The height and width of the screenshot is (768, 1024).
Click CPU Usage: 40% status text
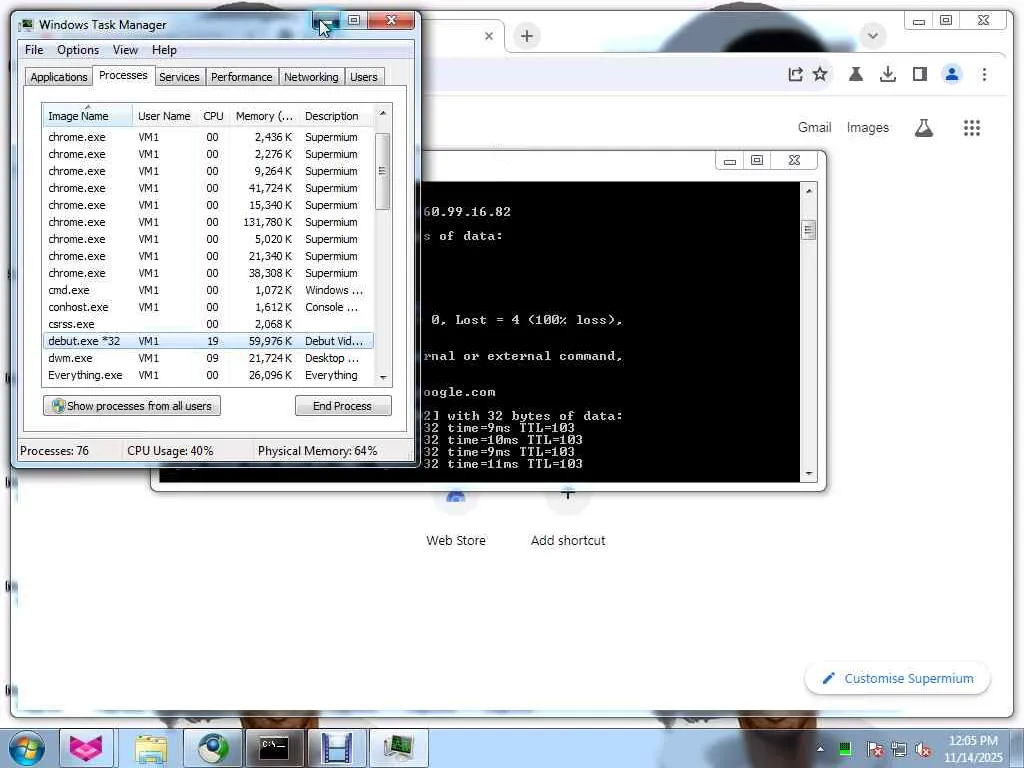pos(170,451)
